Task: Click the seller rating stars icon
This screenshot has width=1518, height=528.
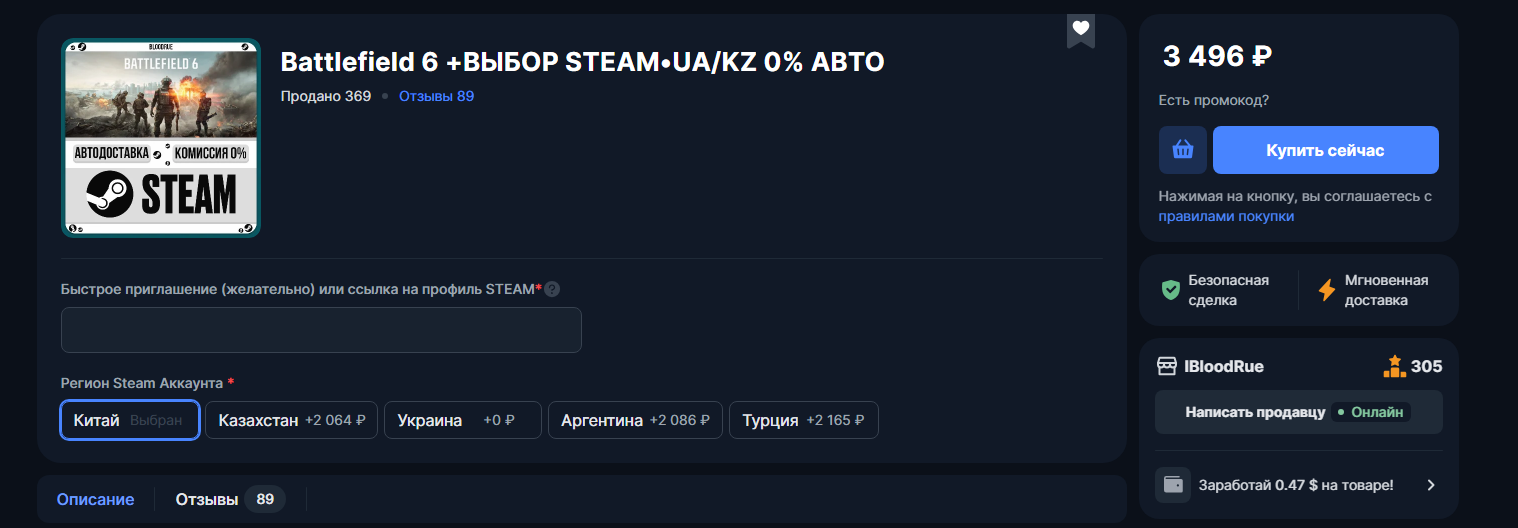Action: pos(1394,366)
